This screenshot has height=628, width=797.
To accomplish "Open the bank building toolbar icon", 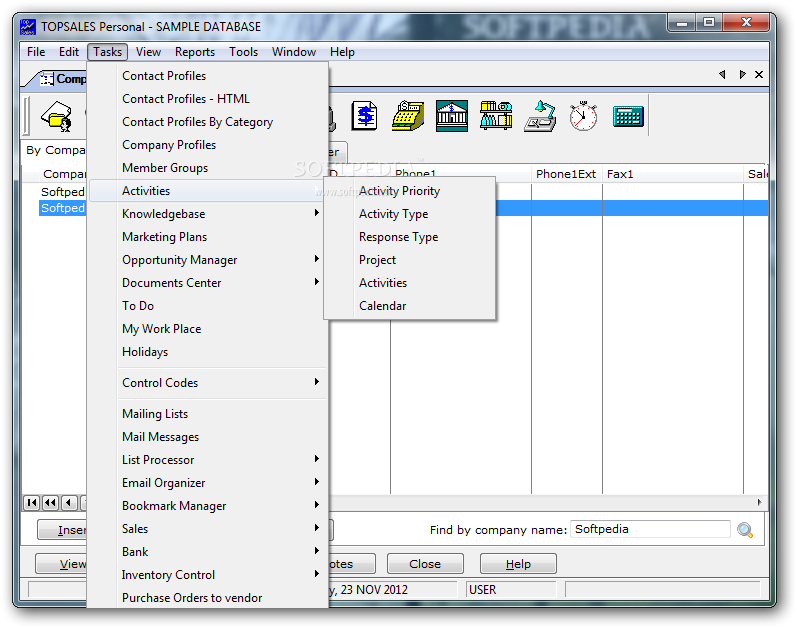I will (x=452, y=116).
